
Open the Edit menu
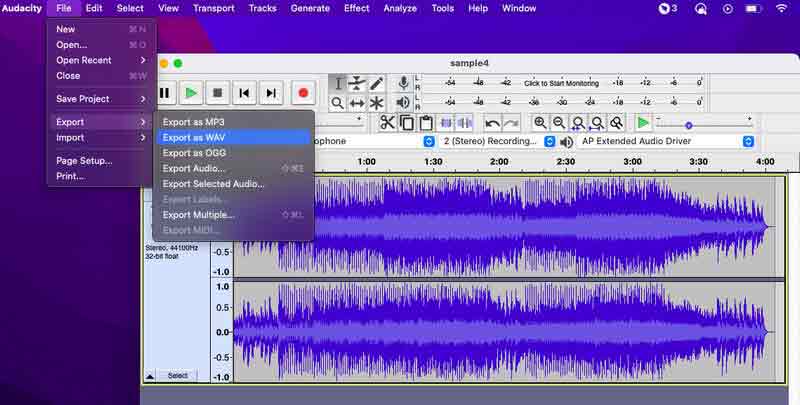coord(94,8)
